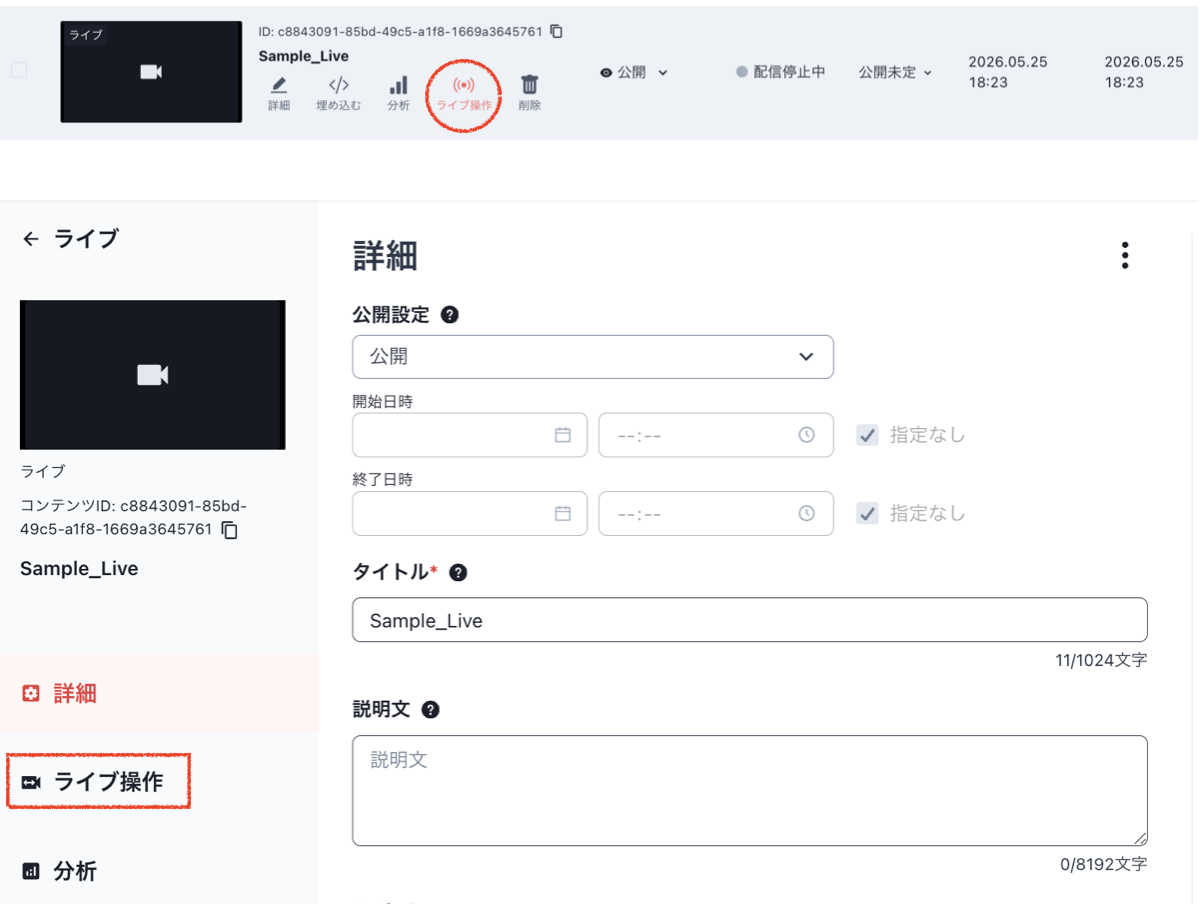
Task: Click the Sample_Live name in the sidebar
Action: coord(79,569)
